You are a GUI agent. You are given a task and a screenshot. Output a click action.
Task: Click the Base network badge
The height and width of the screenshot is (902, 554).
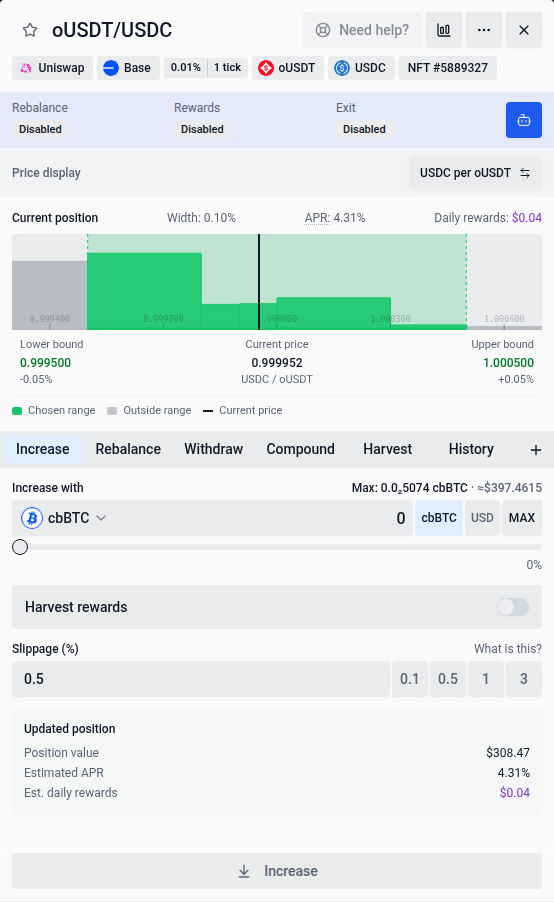pyautogui.click(x=128, y=68)
